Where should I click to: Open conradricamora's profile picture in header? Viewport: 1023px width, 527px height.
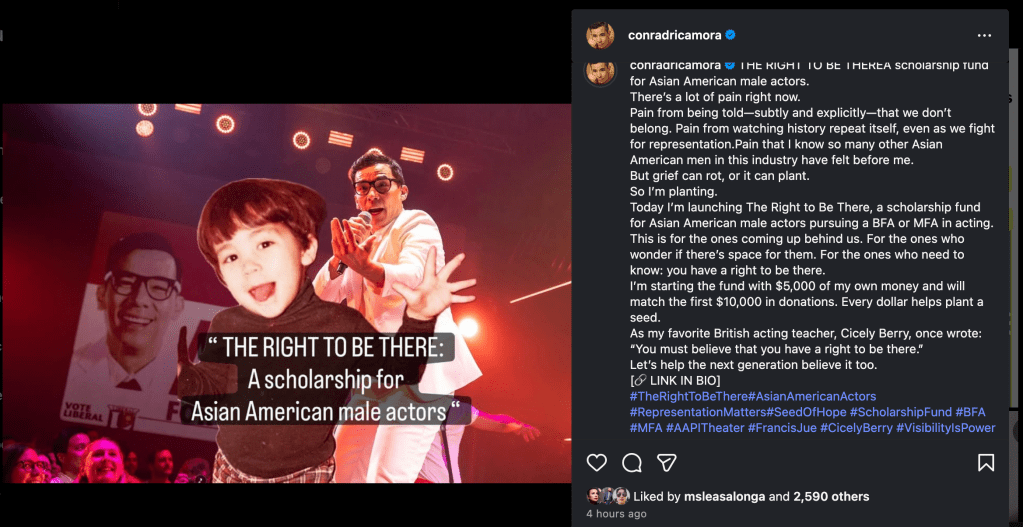coord(600,35)
